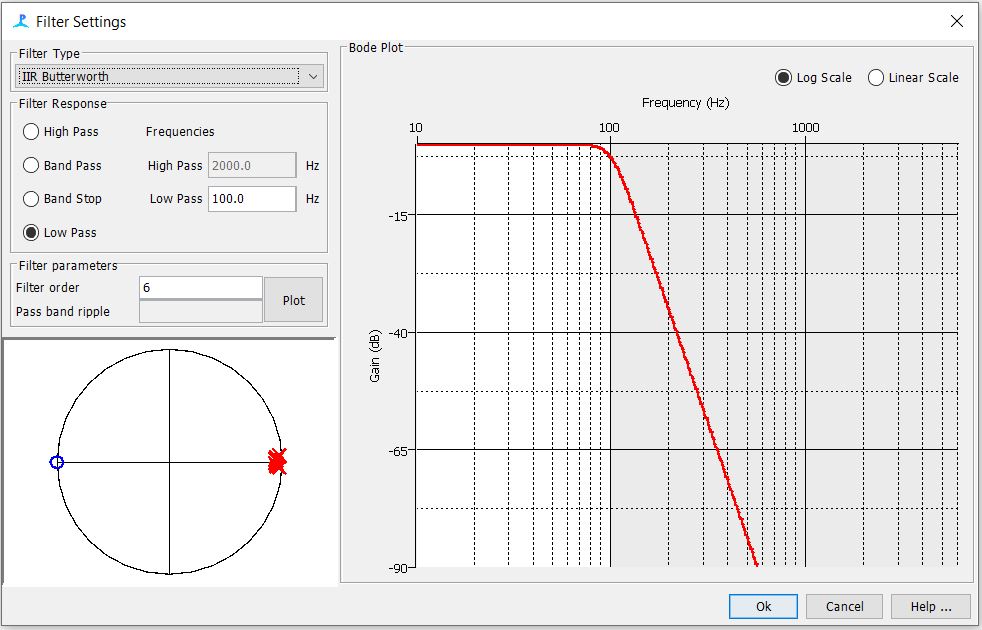982x630 pixels.
Task: Focus the Low Pass frequency field showing 100.0
Action: click(x=251, y=199)
